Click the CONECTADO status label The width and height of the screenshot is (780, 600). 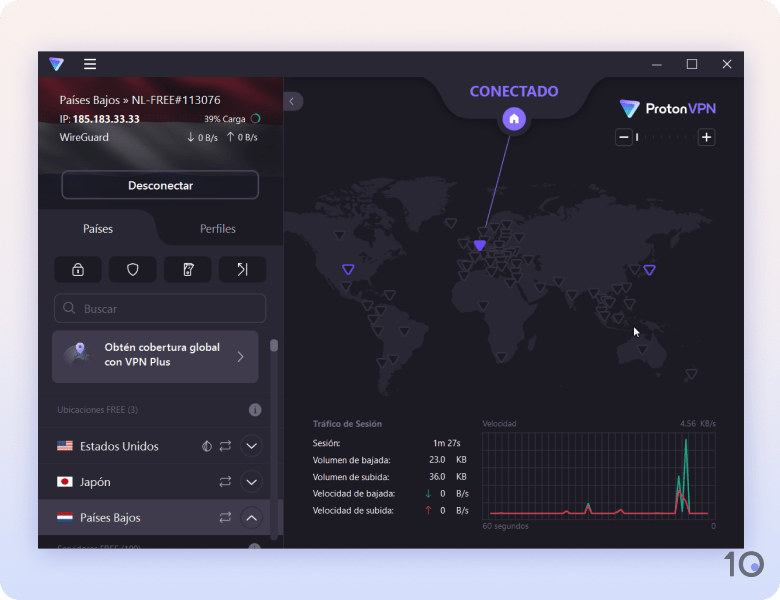click(x=514, y=91)
